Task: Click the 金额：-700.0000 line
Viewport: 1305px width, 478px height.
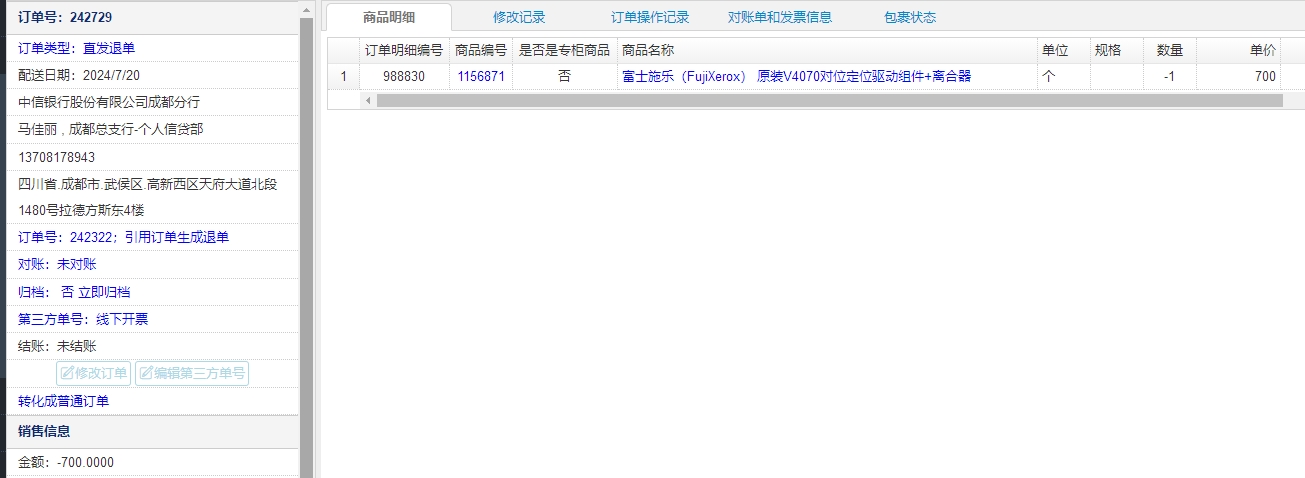Action: (x=66, y=462)
